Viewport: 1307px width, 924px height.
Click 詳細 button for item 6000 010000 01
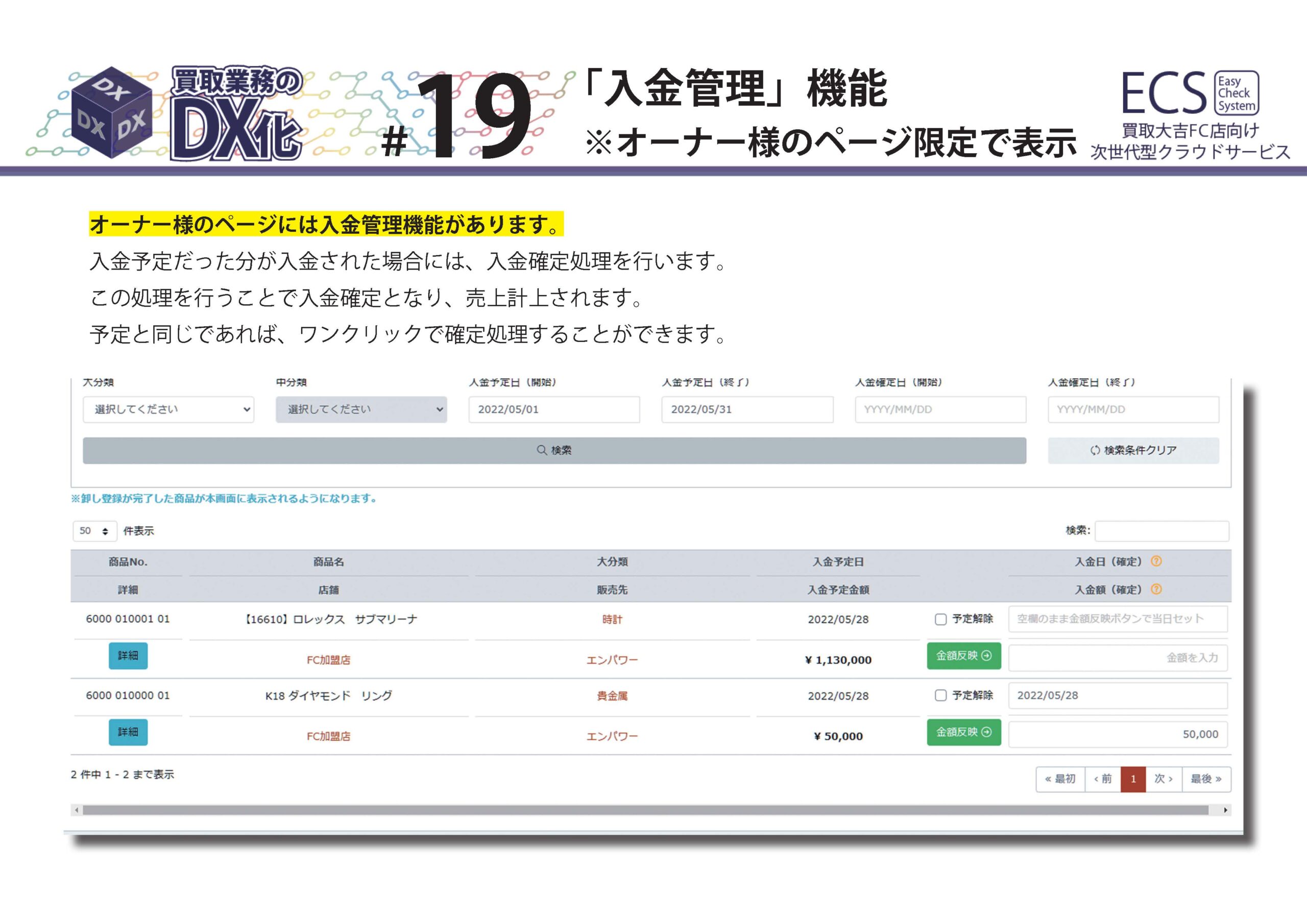pos(128,732)
